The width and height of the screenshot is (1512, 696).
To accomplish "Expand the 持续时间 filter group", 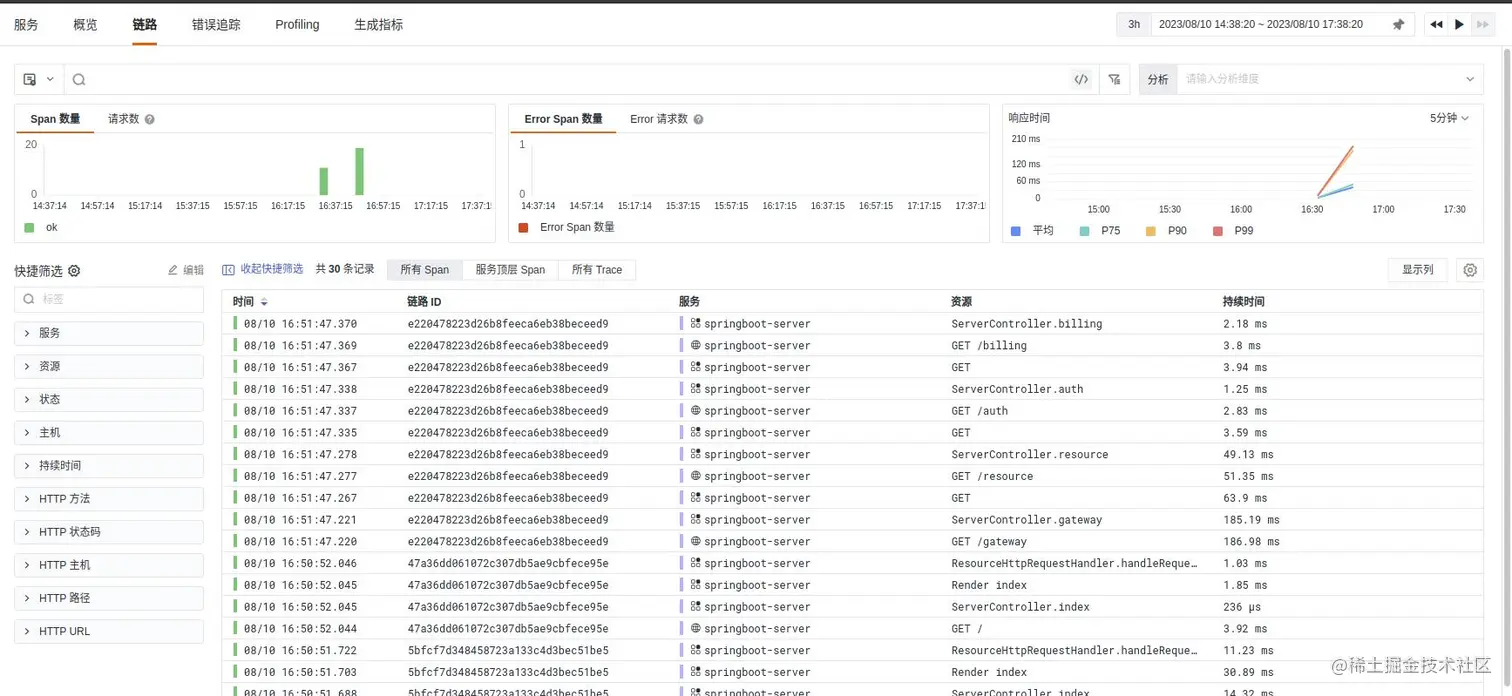I will (109, 465).
